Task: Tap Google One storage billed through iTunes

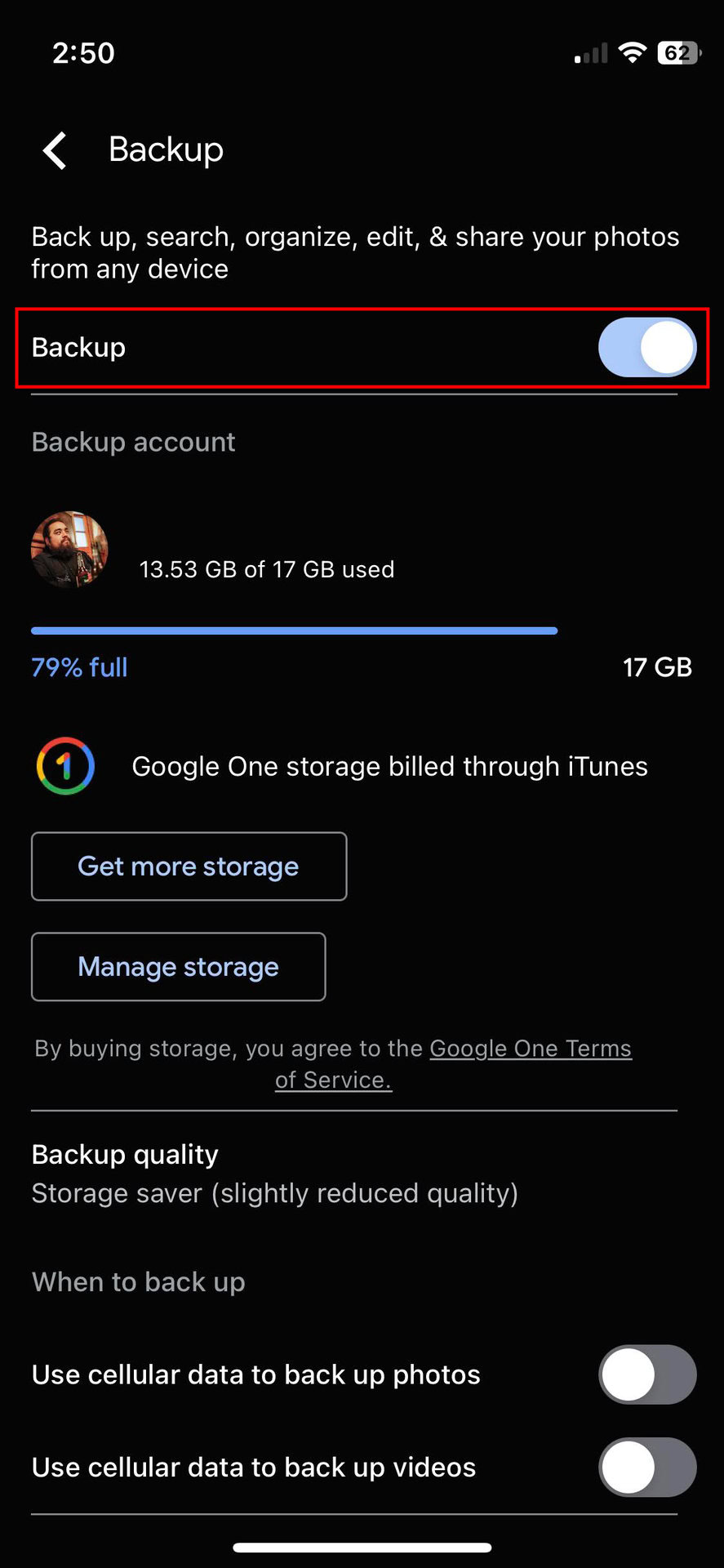Action: [x=389, y=767]
